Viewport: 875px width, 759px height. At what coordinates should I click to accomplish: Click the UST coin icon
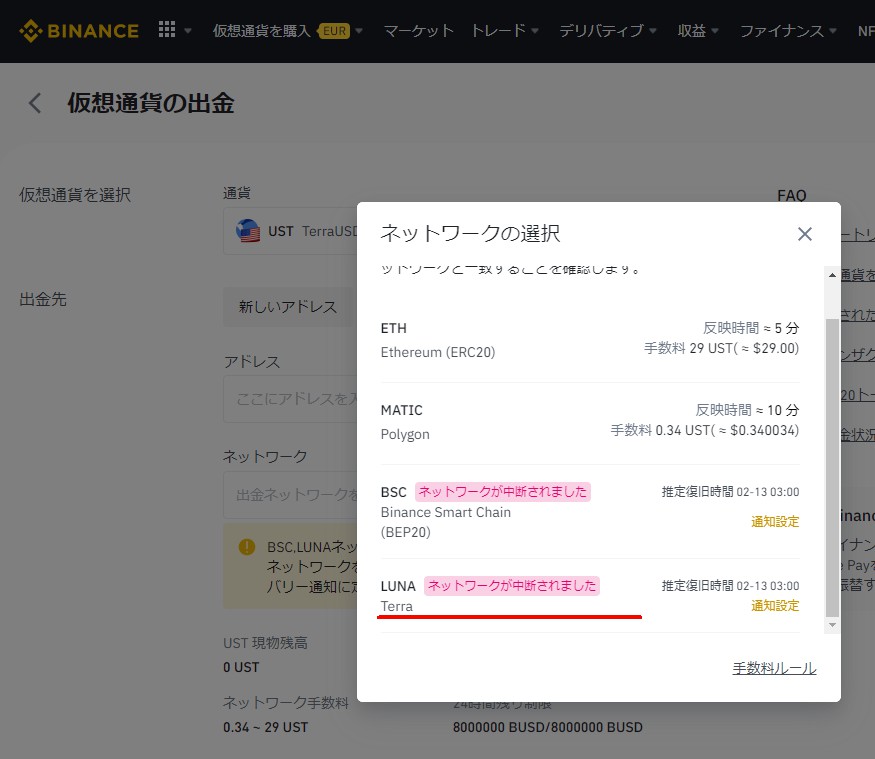tap(248, 231)
